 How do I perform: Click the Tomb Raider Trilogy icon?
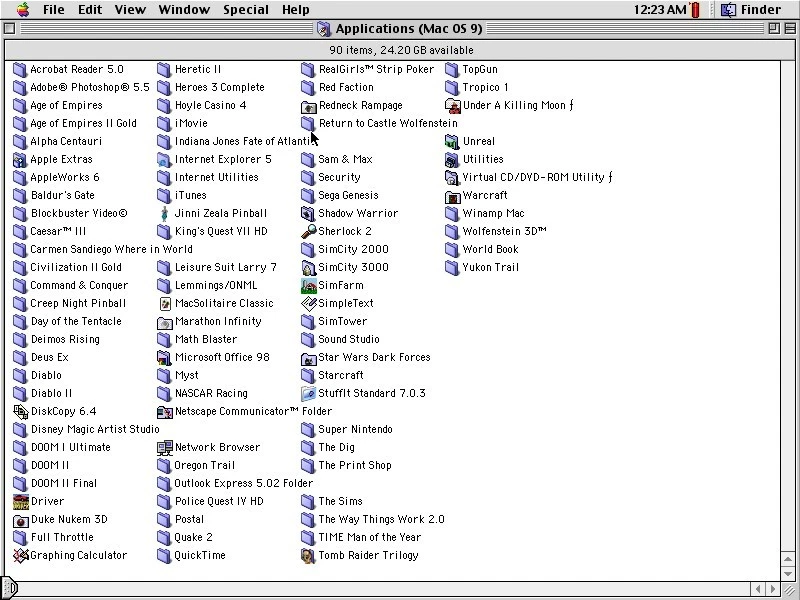308,556
